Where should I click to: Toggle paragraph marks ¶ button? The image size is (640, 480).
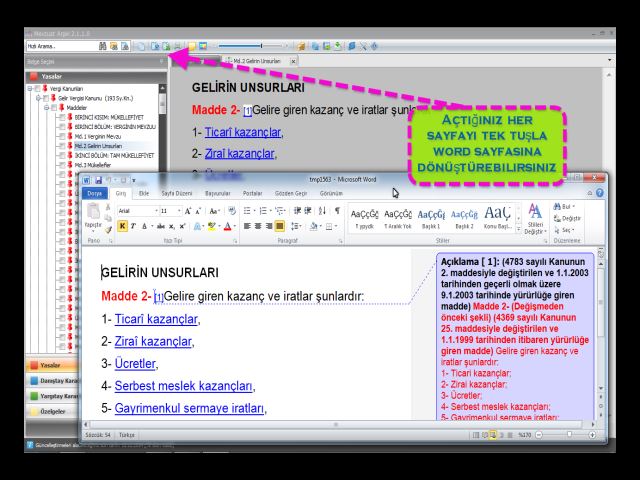(x=337, y=211)
